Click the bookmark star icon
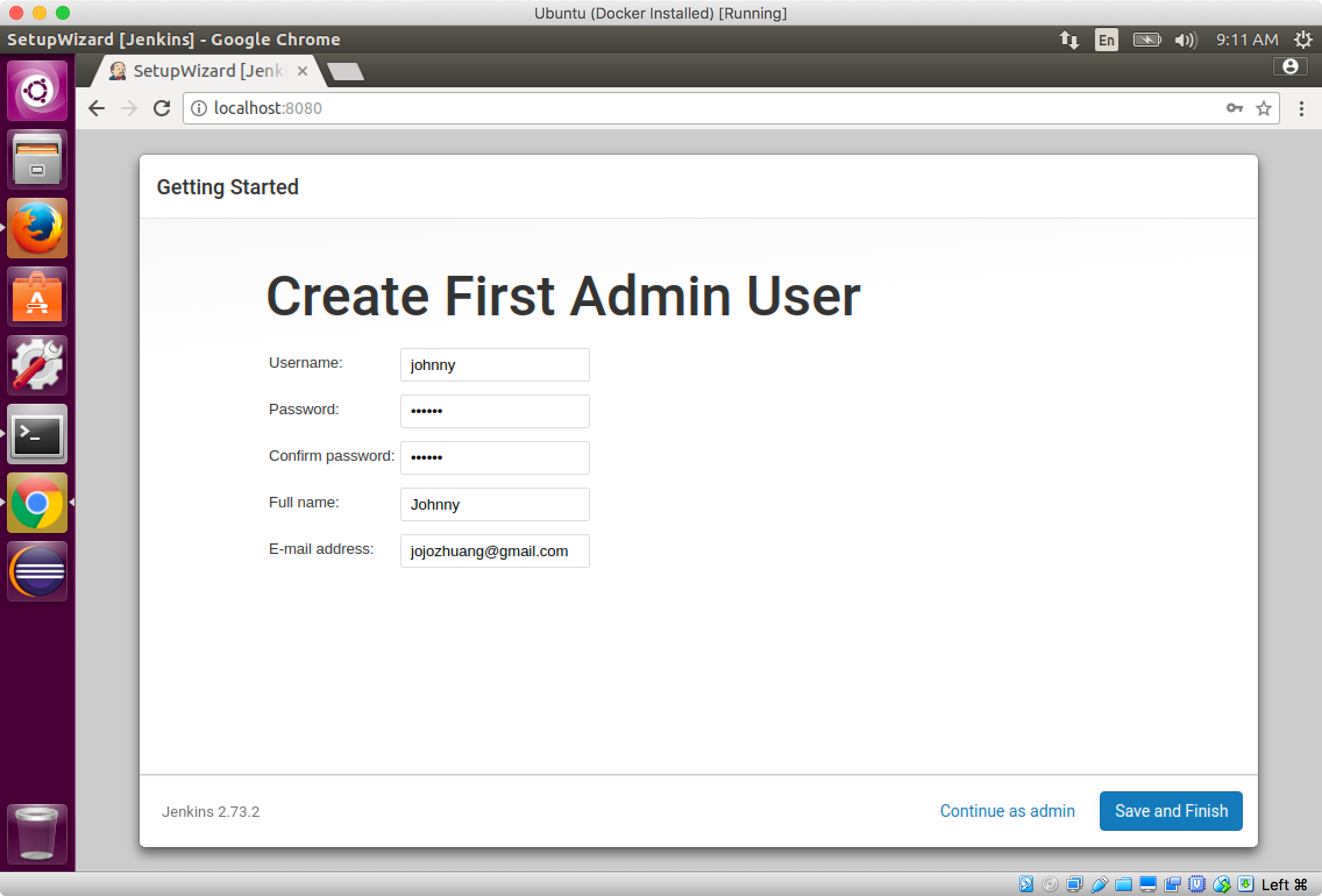 click(x=1264, y=108)
